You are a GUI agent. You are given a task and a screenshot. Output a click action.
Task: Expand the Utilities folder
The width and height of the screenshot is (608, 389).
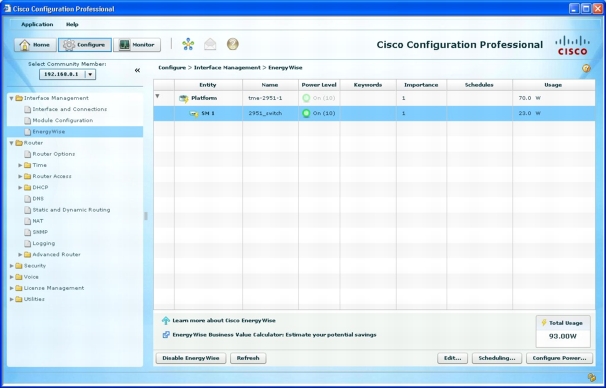coord(11,299)
